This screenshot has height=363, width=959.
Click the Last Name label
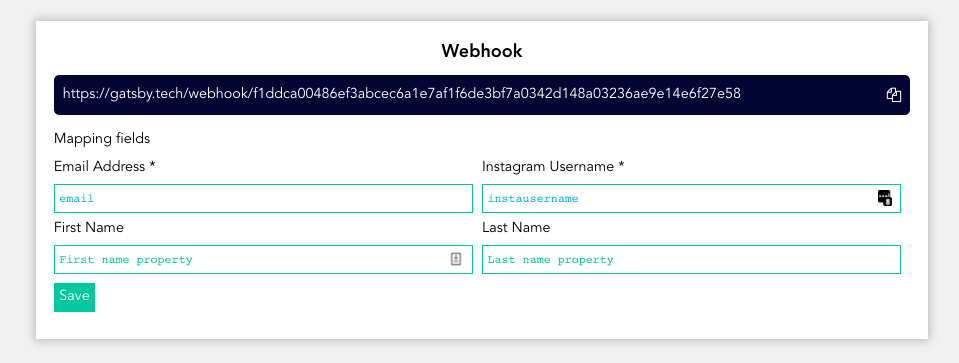coord(516,227)
